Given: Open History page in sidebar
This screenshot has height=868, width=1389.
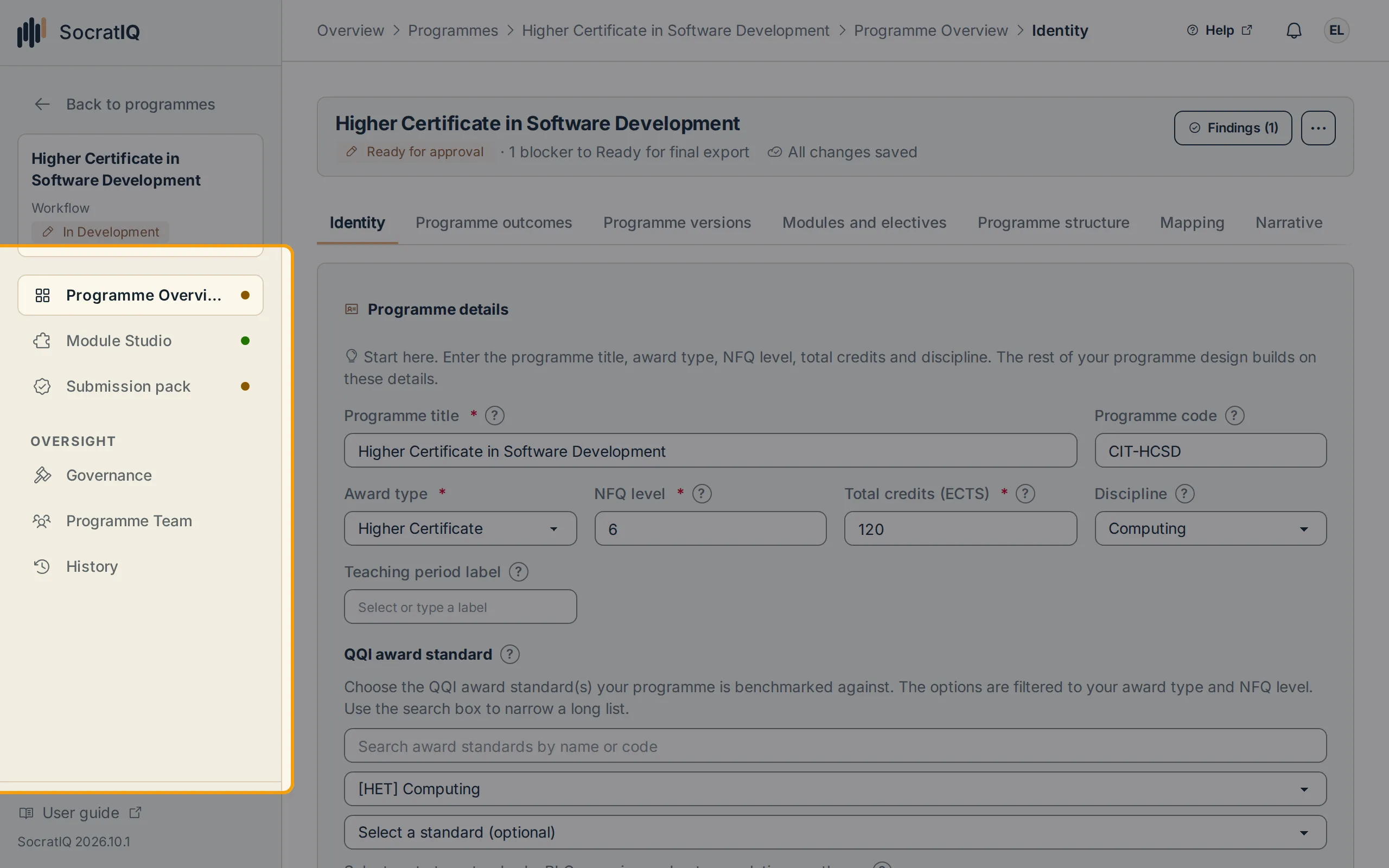Looking at the screenshot, I should pyautogui.click(x=141, y=566).
